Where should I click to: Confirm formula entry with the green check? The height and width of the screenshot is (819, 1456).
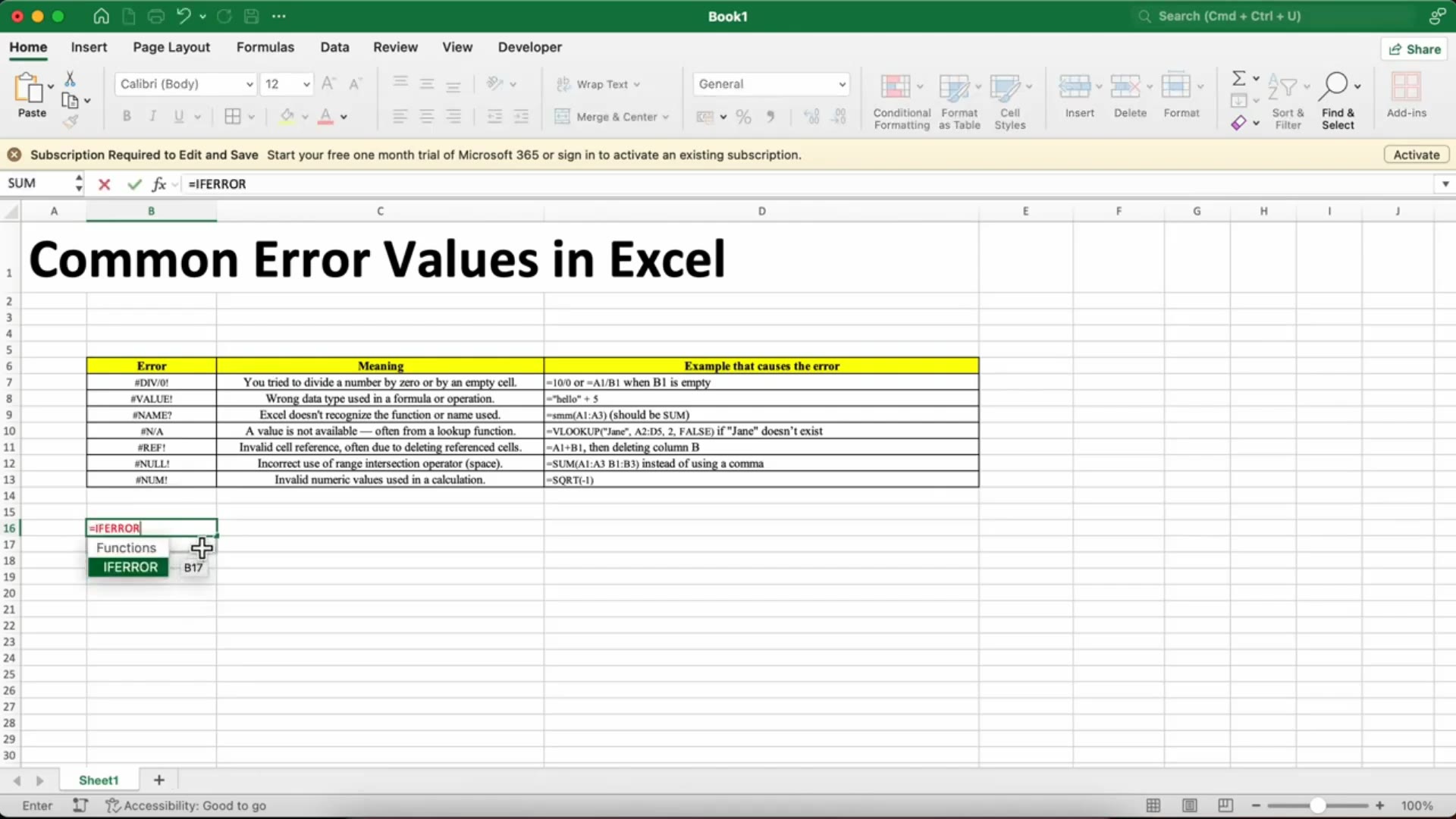click(134, 184)
